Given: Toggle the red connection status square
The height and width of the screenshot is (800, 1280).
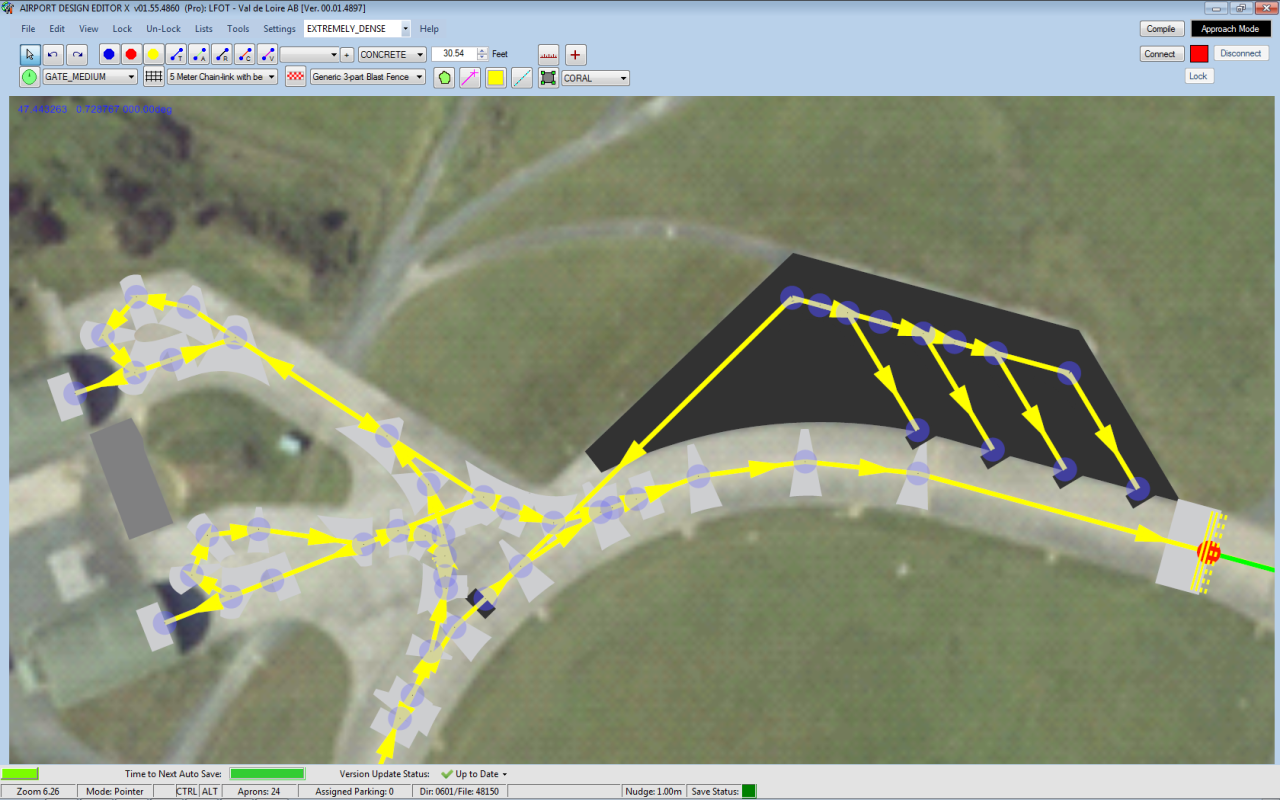Looking at the screenshot, I should coord(1199,54).
